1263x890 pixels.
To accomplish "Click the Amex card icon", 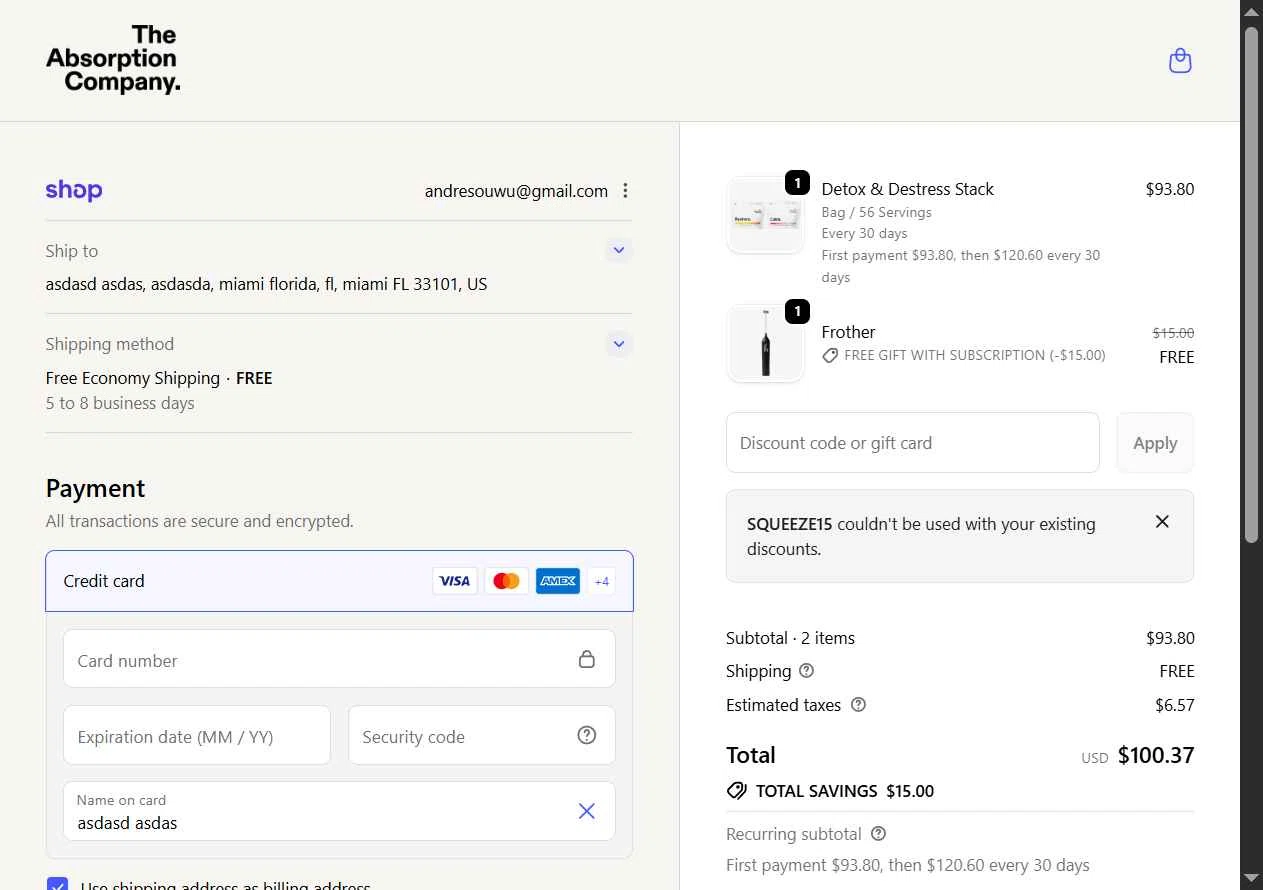I will [x=558, y=581].
